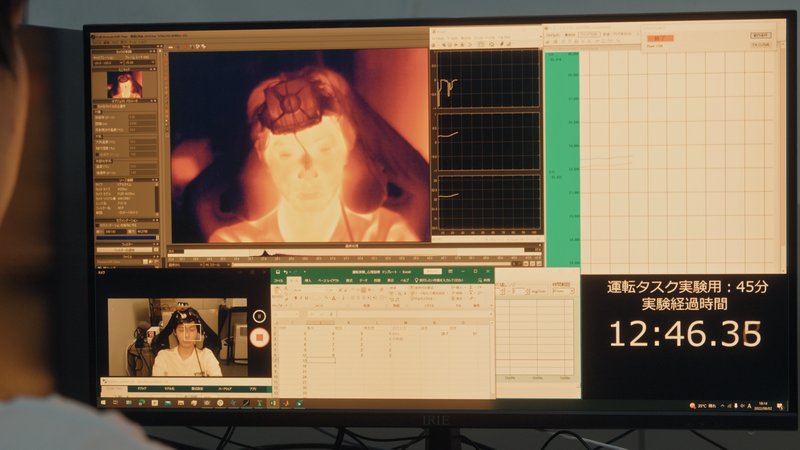
Task: Open the first dropdown under the camera control panel
Action: [107, 63]
